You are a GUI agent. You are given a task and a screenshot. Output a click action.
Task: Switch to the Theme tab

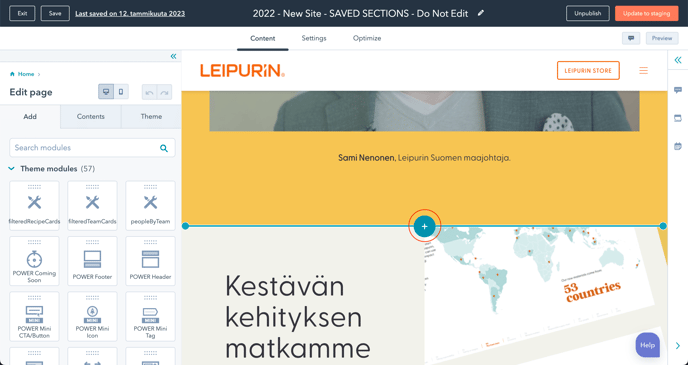click(x=151, y=116)
